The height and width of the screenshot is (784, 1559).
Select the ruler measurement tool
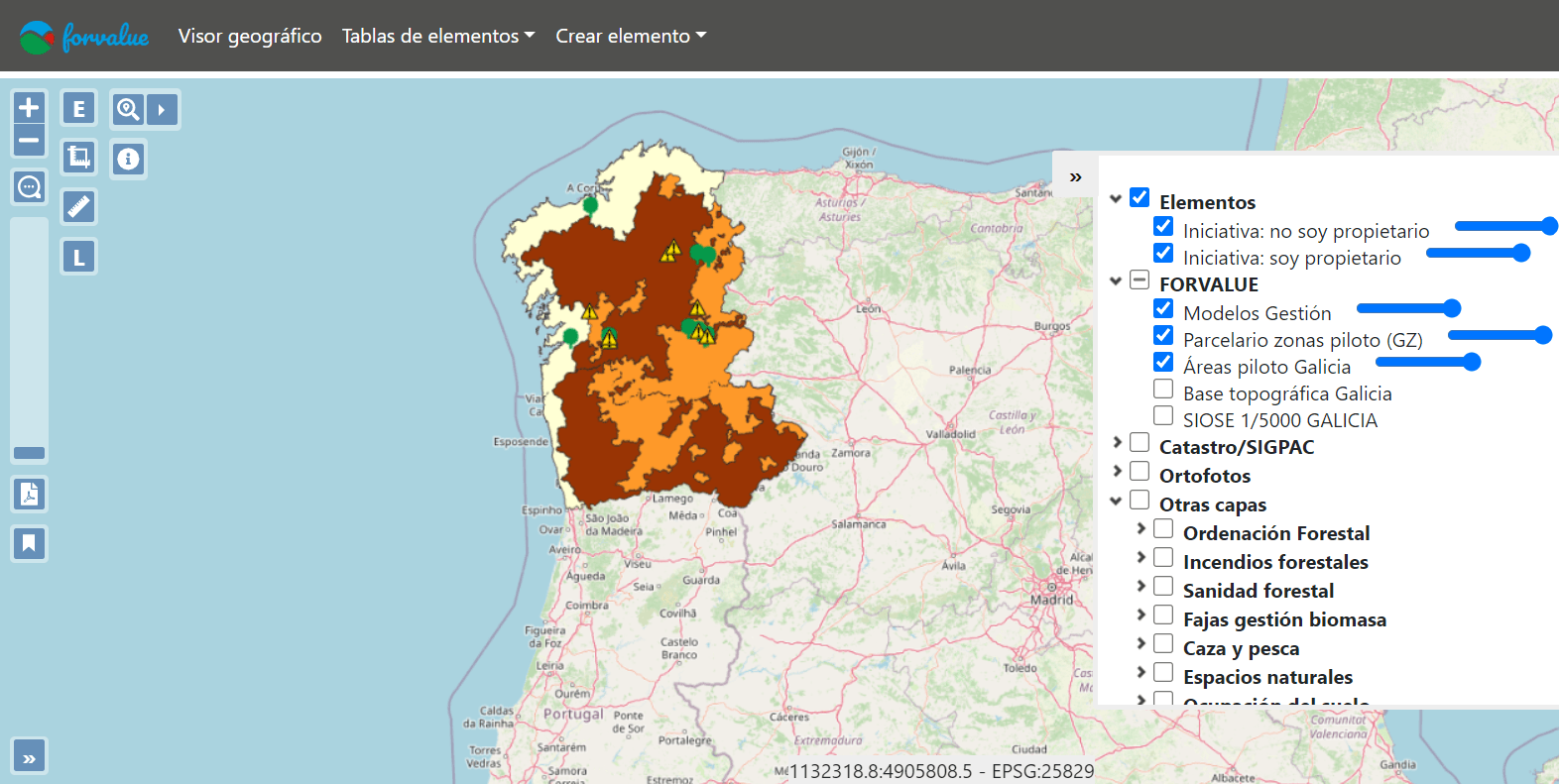point(78,206)
